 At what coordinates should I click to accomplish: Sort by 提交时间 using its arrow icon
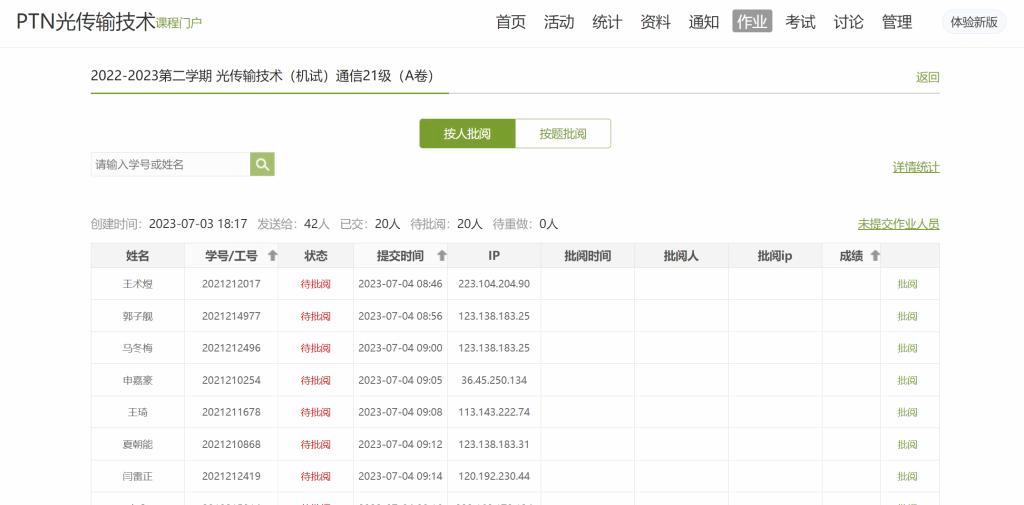(x=442, y=256)
